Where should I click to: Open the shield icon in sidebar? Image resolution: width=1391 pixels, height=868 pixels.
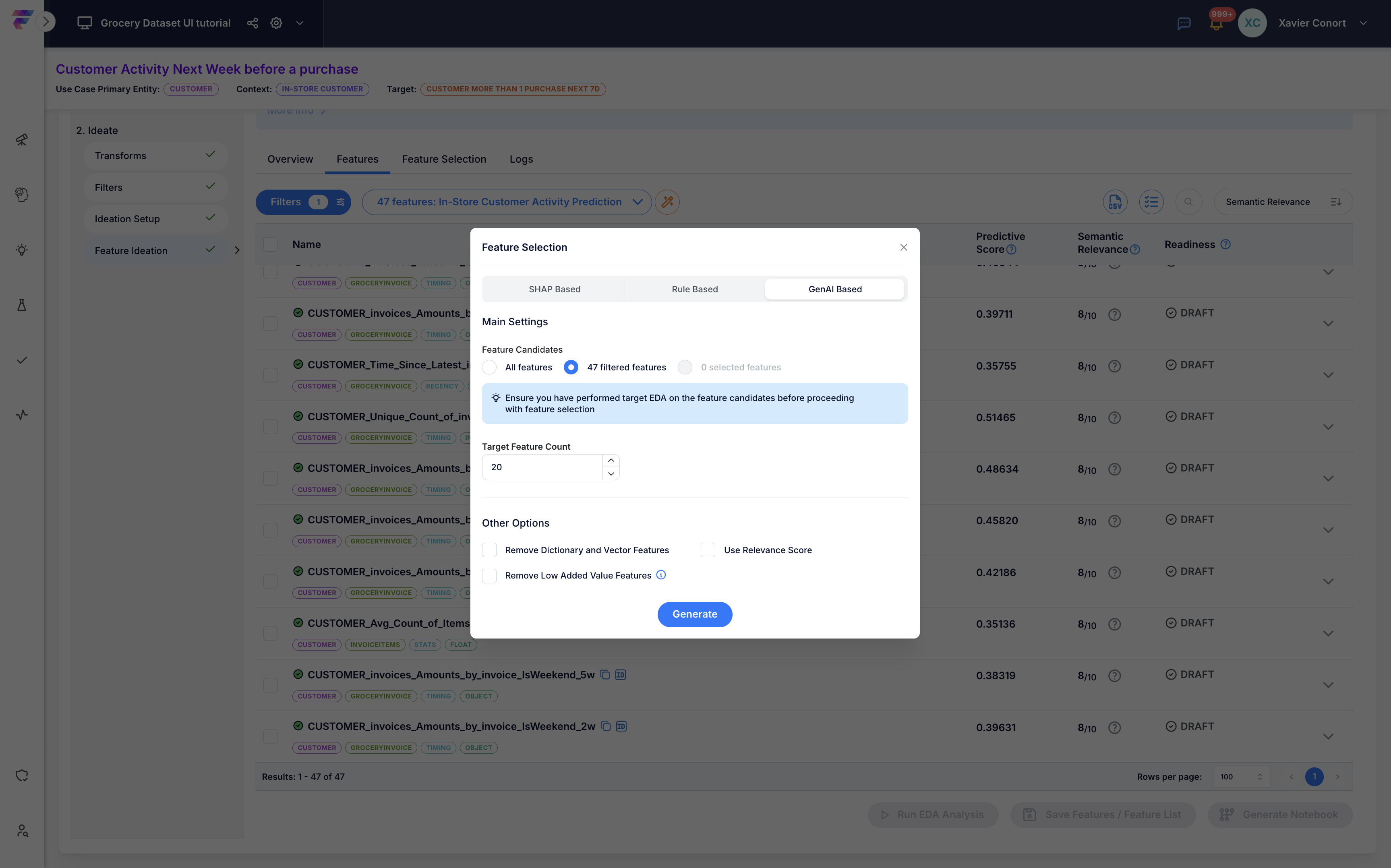tap(22, 775)
